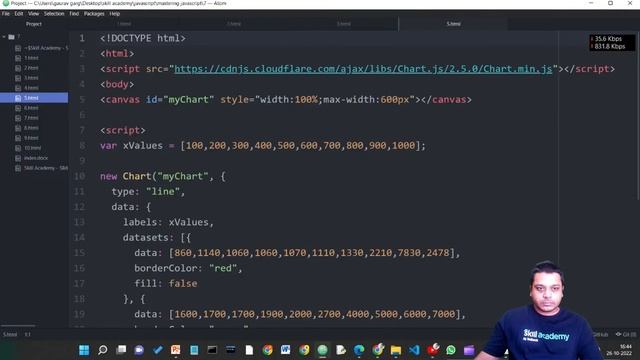Select the highlighted 5.html tree file
Image resolution: width=640 pixels, height=360 pixels.
[34, 98]
